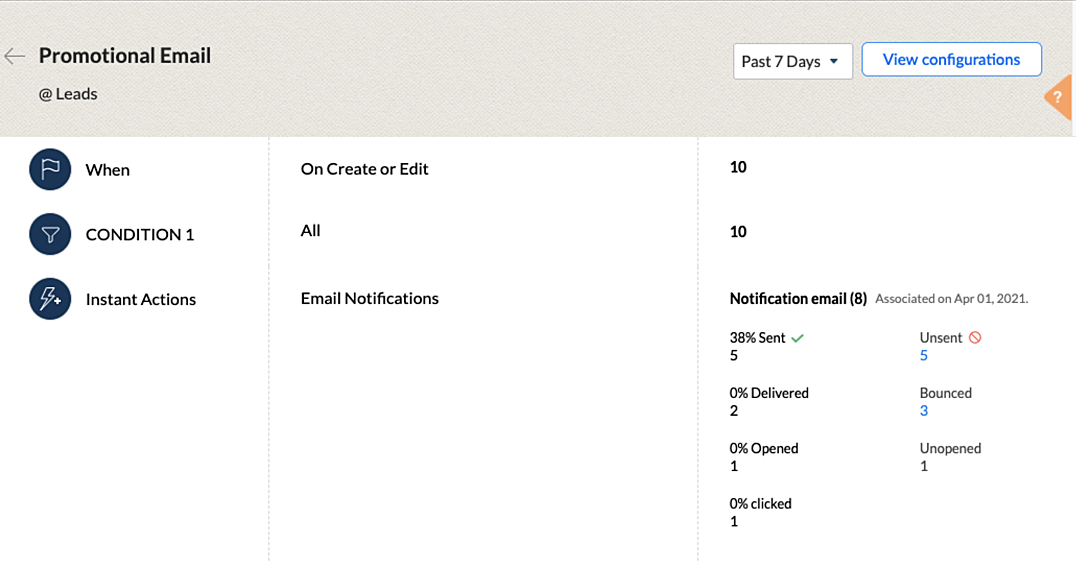Open the orange help question mark tab
Image resolution: width=1076 pixels, height=566 pixels.
(x=1060, y=97)
